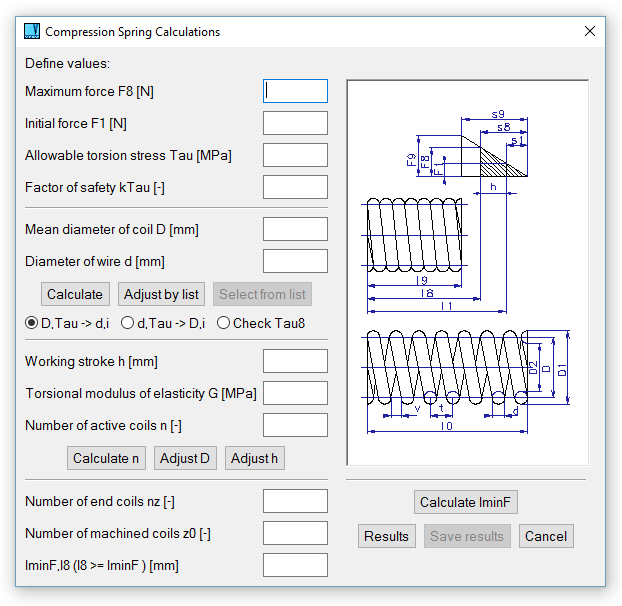Click the Adjust D button

click(x=185, y=458)
